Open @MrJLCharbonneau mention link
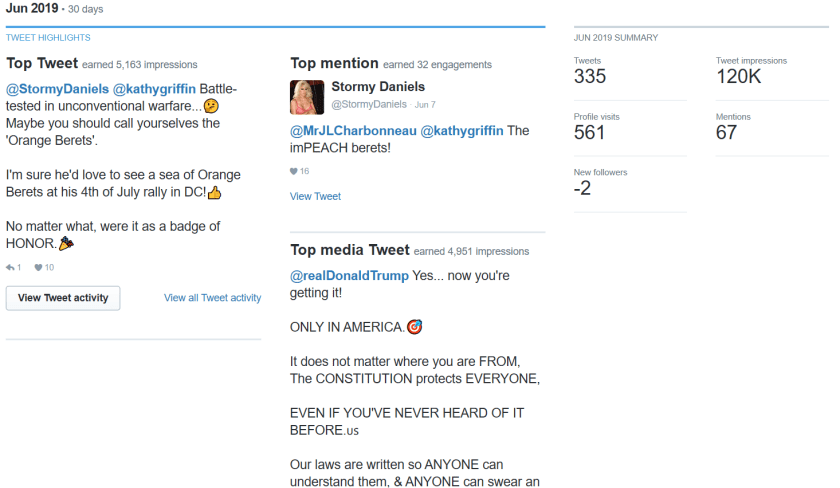This screenshot has width=840, height=488. [x=353, y=131]
